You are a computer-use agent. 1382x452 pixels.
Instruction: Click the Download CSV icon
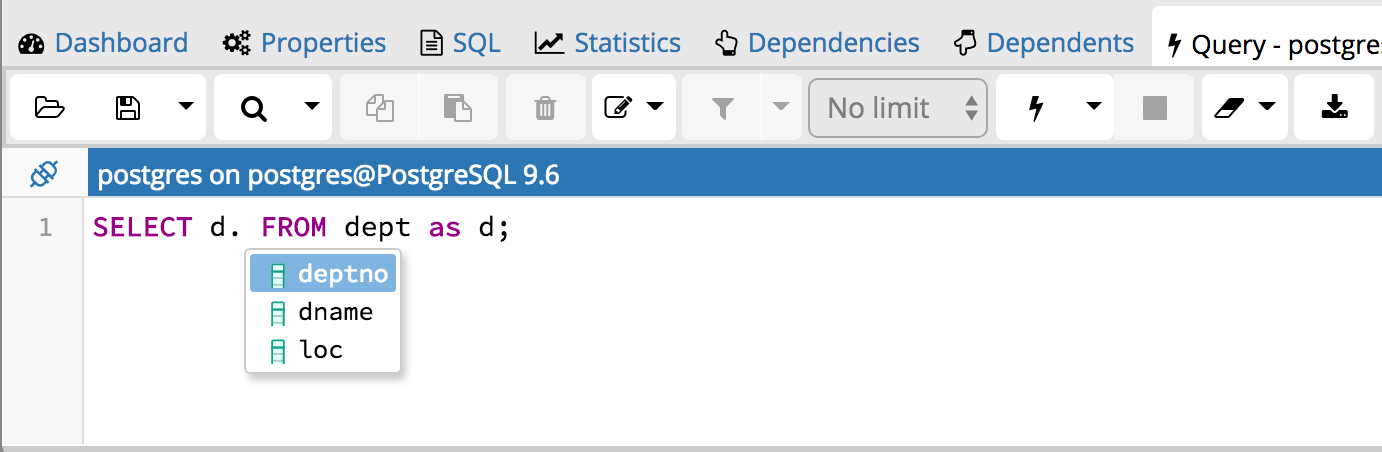[1333, 107]
